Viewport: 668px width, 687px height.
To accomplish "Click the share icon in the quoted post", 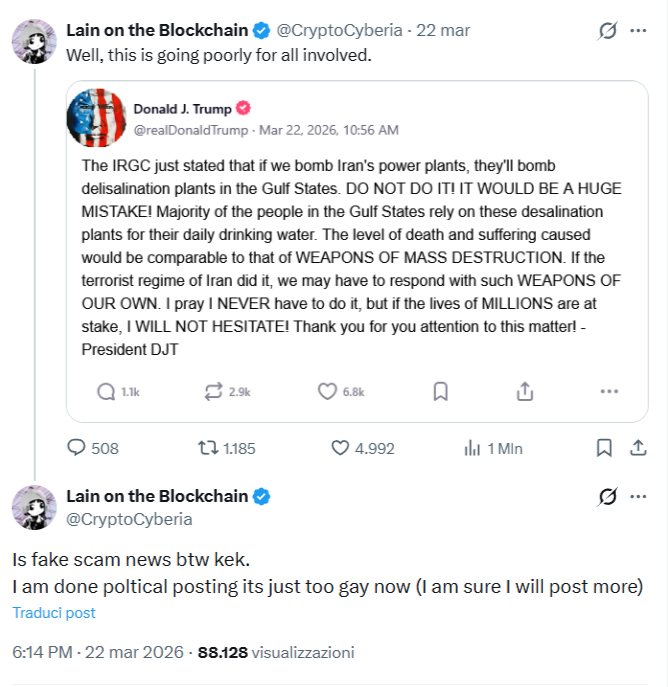I will [x=525, y=393].
